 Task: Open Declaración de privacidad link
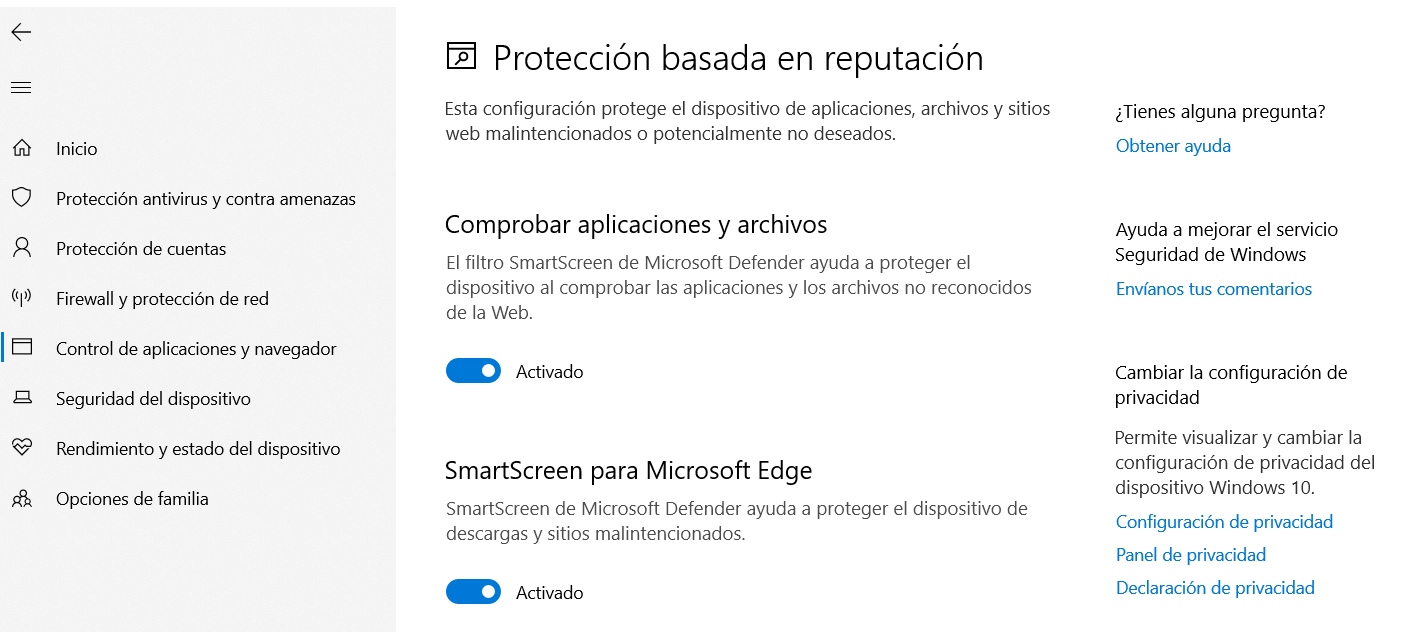pos(1215,588)
